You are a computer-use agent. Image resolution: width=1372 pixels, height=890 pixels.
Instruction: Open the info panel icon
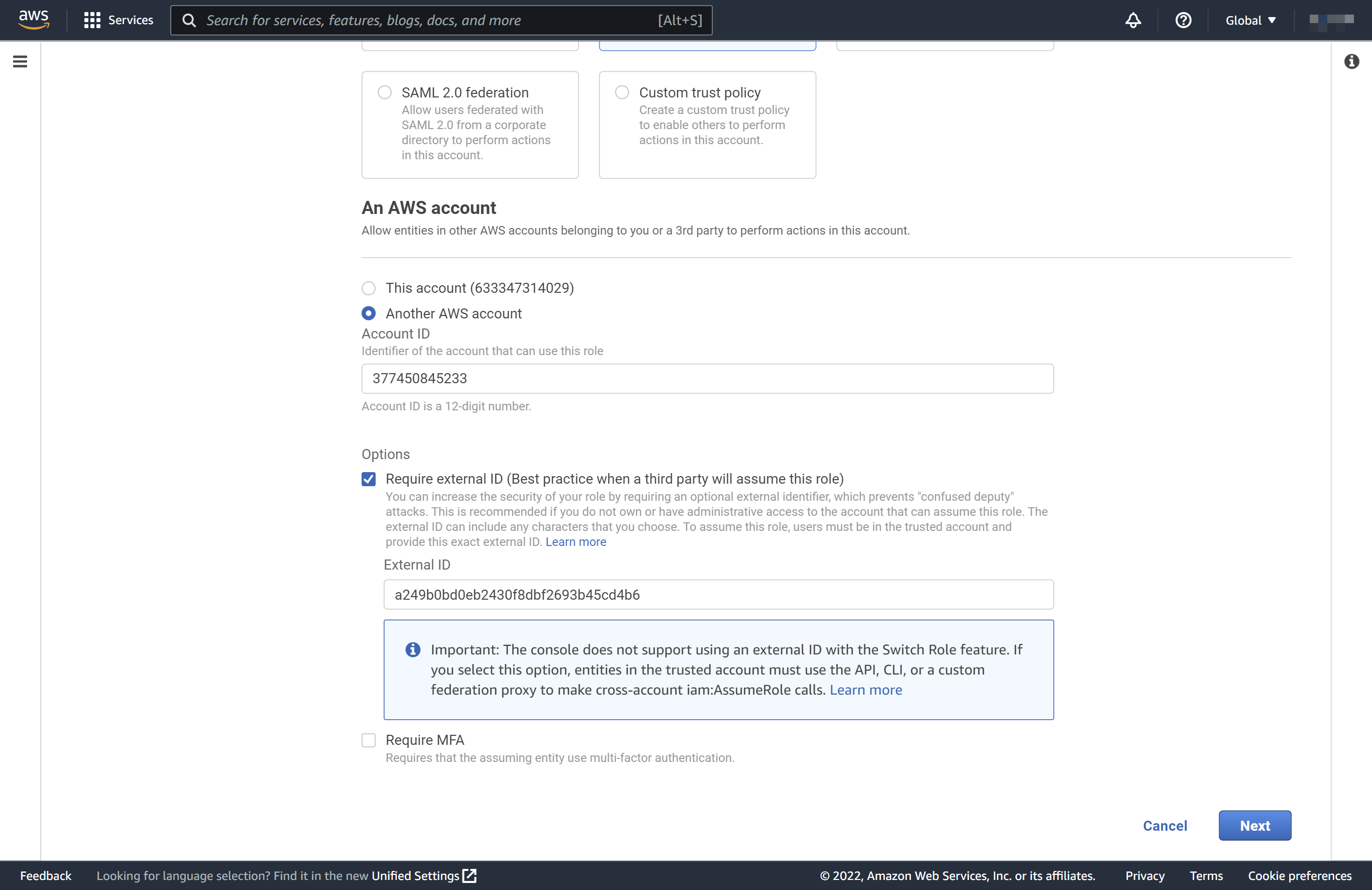coord(1351,61)
